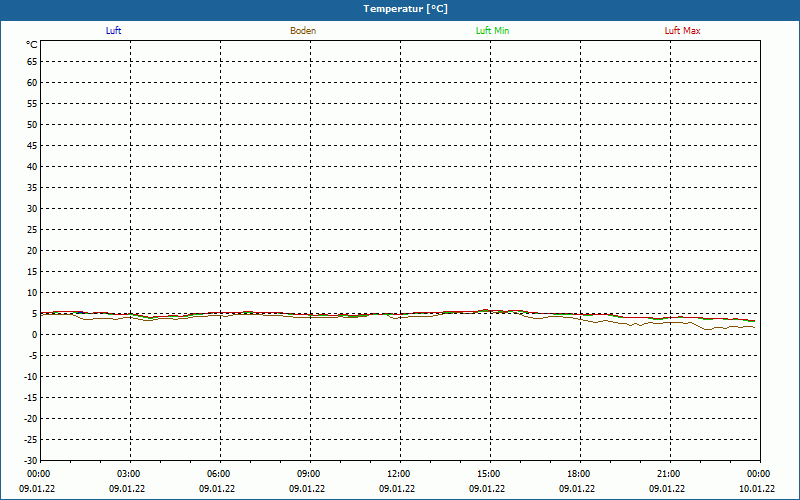This screenshot has height=500, width=800.
Task: Click the -5 value on the temperature axis
Action: 33,356
